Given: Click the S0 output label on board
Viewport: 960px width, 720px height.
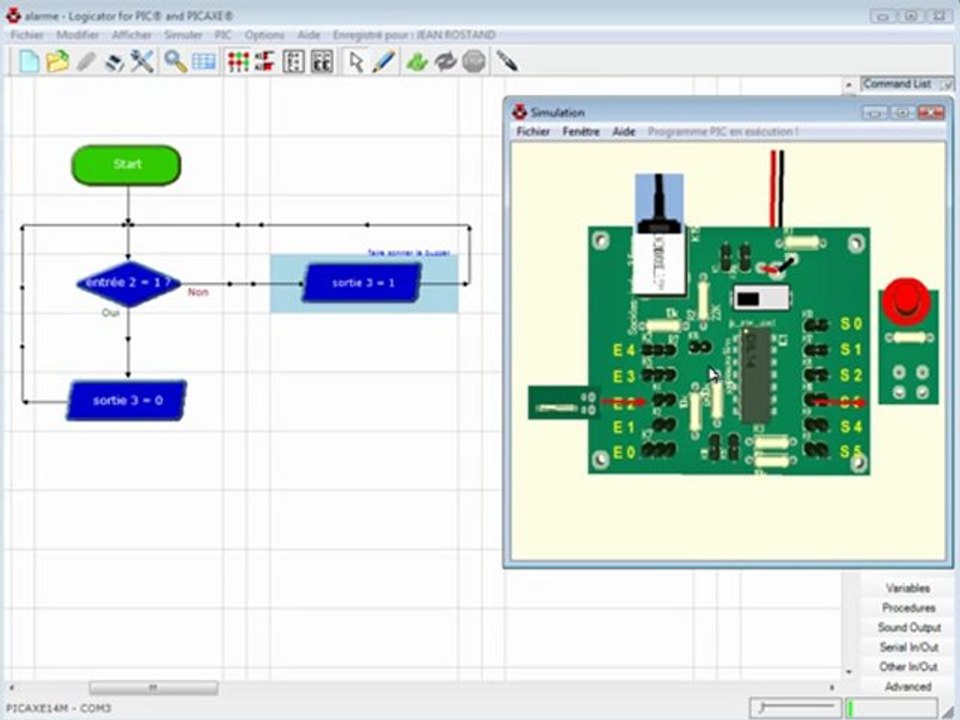Looking at the screenshot, I should point(851,324).
